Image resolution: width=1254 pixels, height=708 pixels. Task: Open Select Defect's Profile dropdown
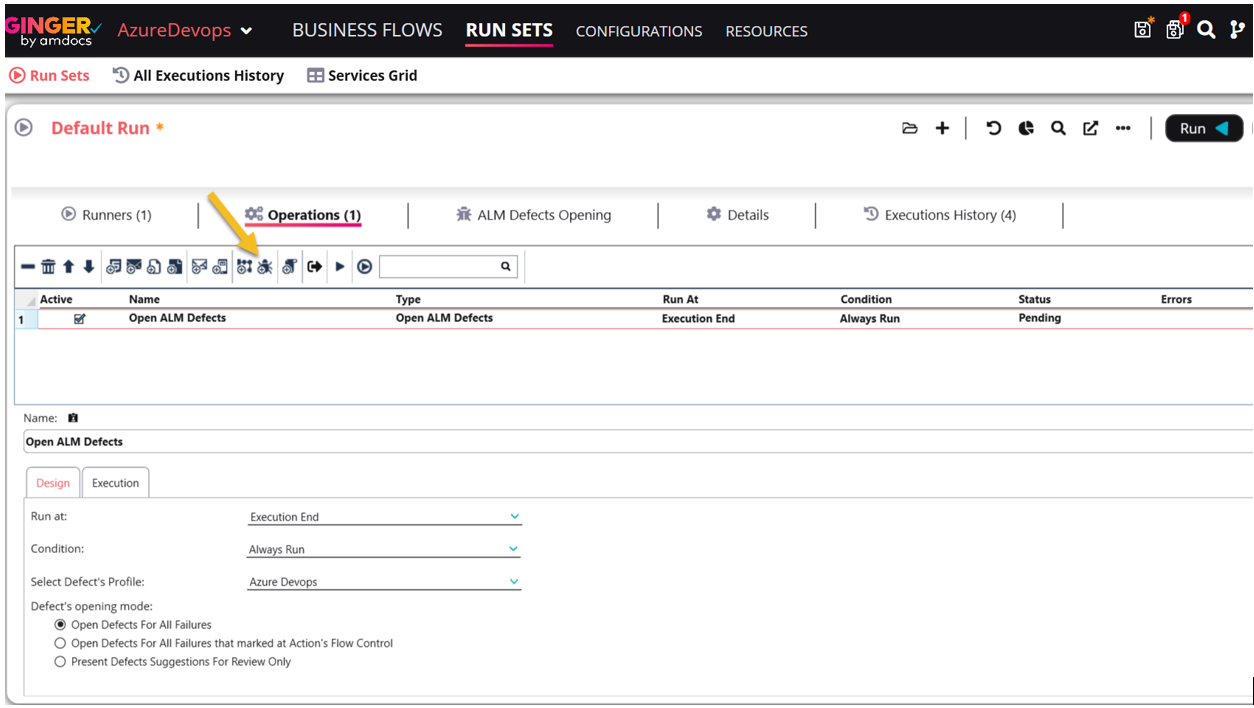(384, 582)
